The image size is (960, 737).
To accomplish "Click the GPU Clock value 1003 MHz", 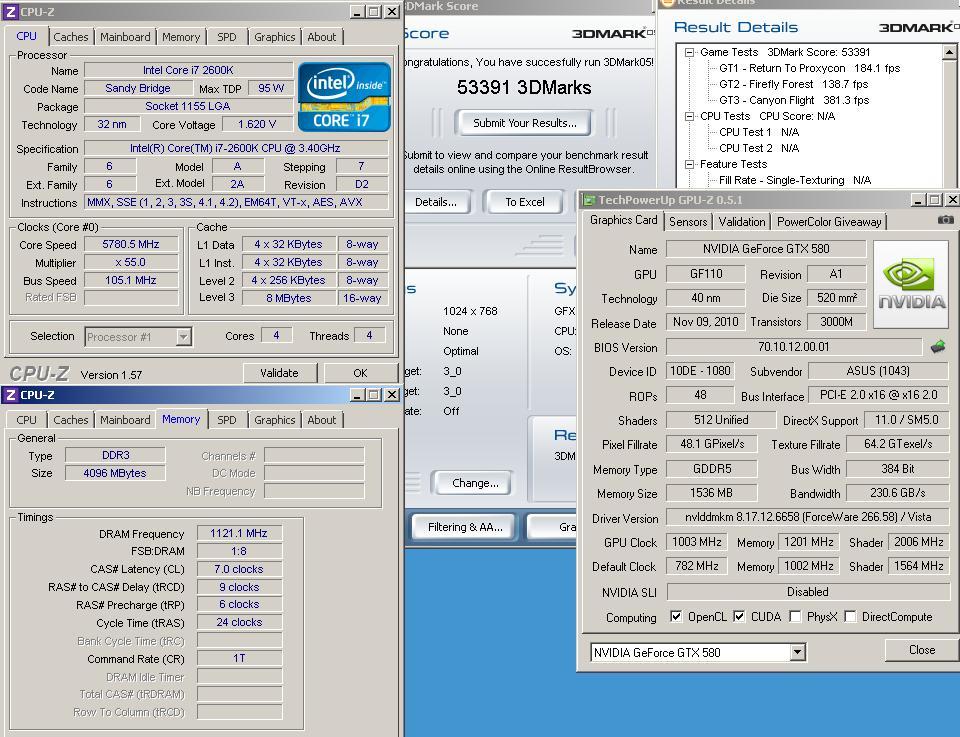I will click(697, 542).
